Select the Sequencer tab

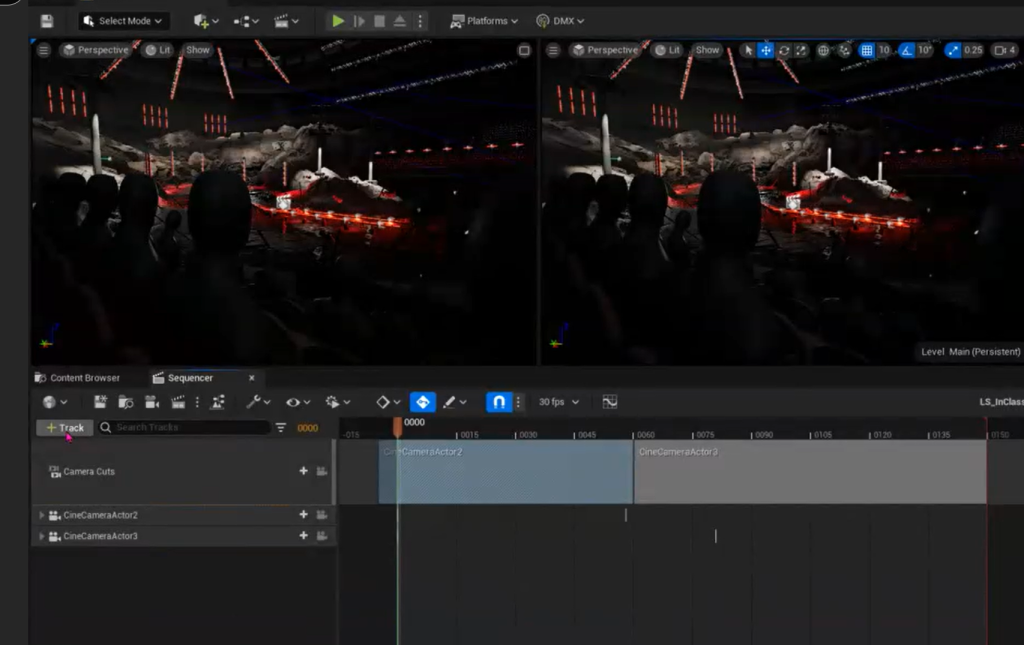(184, 378)
